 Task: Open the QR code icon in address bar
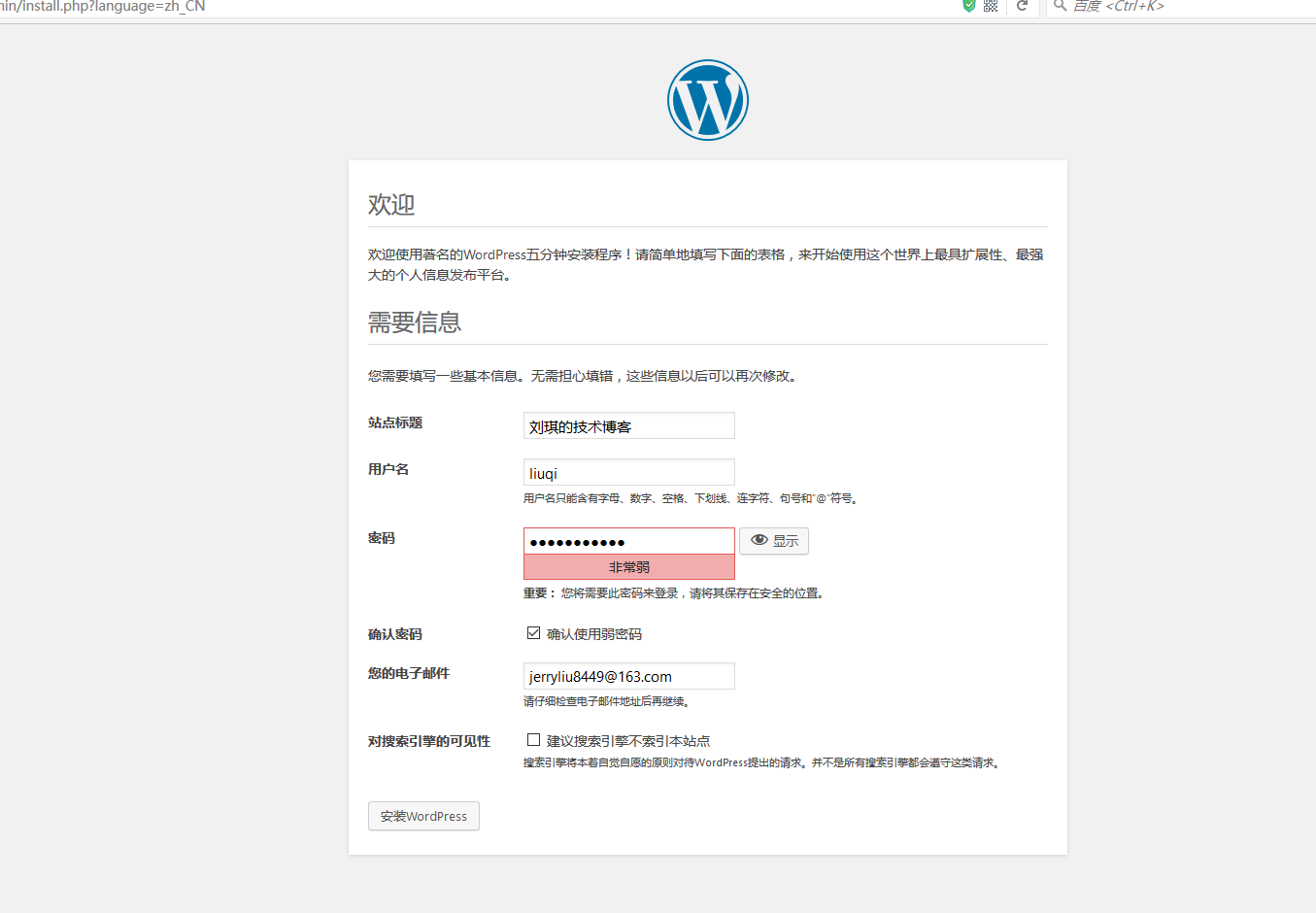tap(991, 6)
